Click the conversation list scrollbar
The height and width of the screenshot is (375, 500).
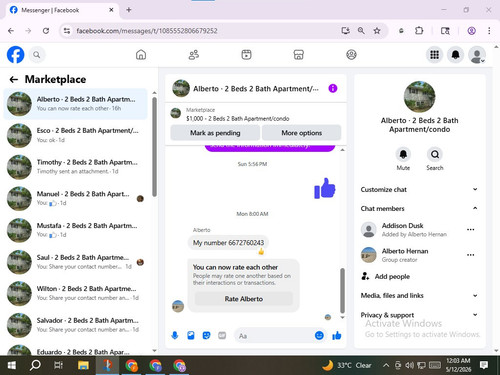[x=154, y=147]
